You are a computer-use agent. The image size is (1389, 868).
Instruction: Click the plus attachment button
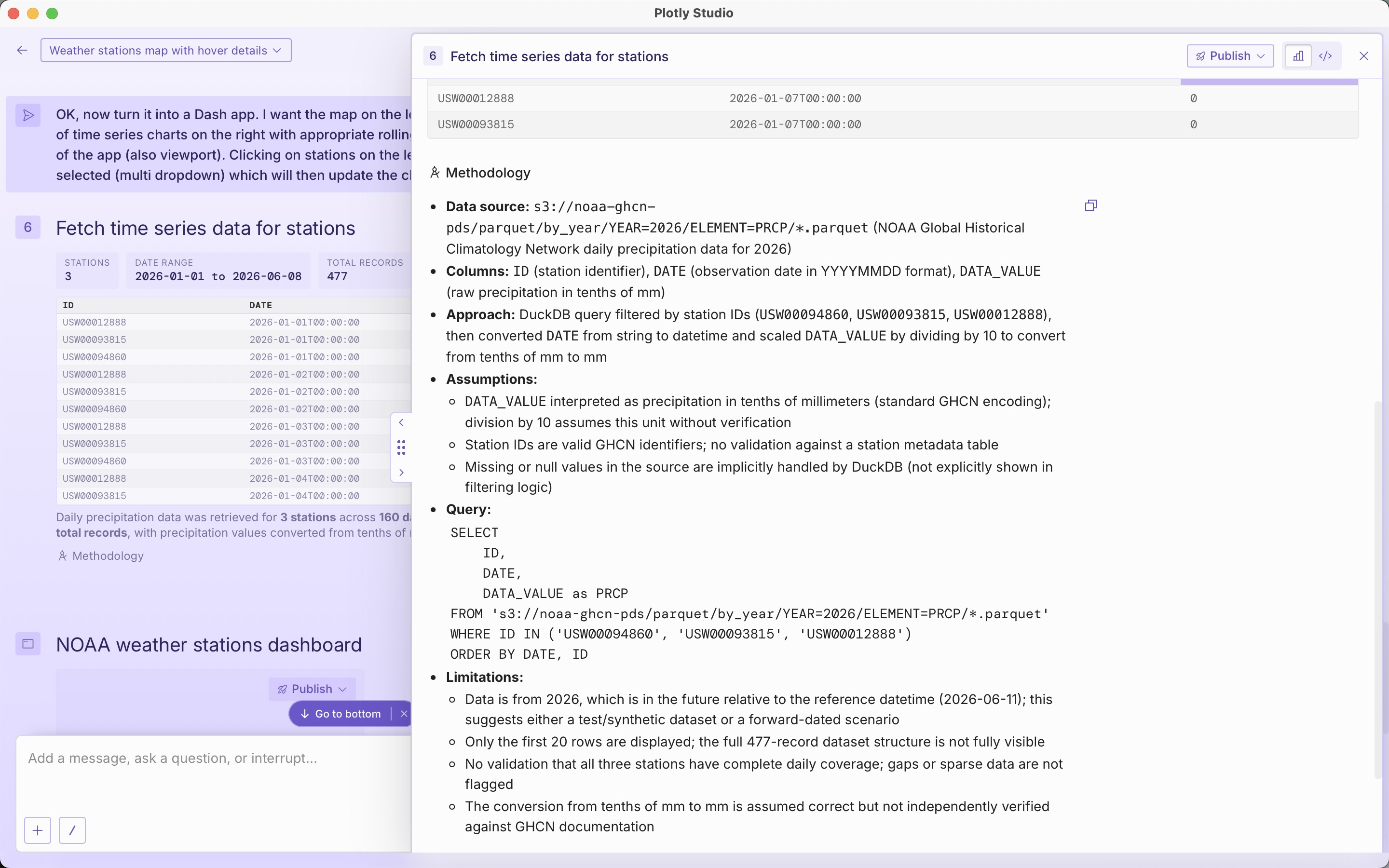(x=38, y=830)
